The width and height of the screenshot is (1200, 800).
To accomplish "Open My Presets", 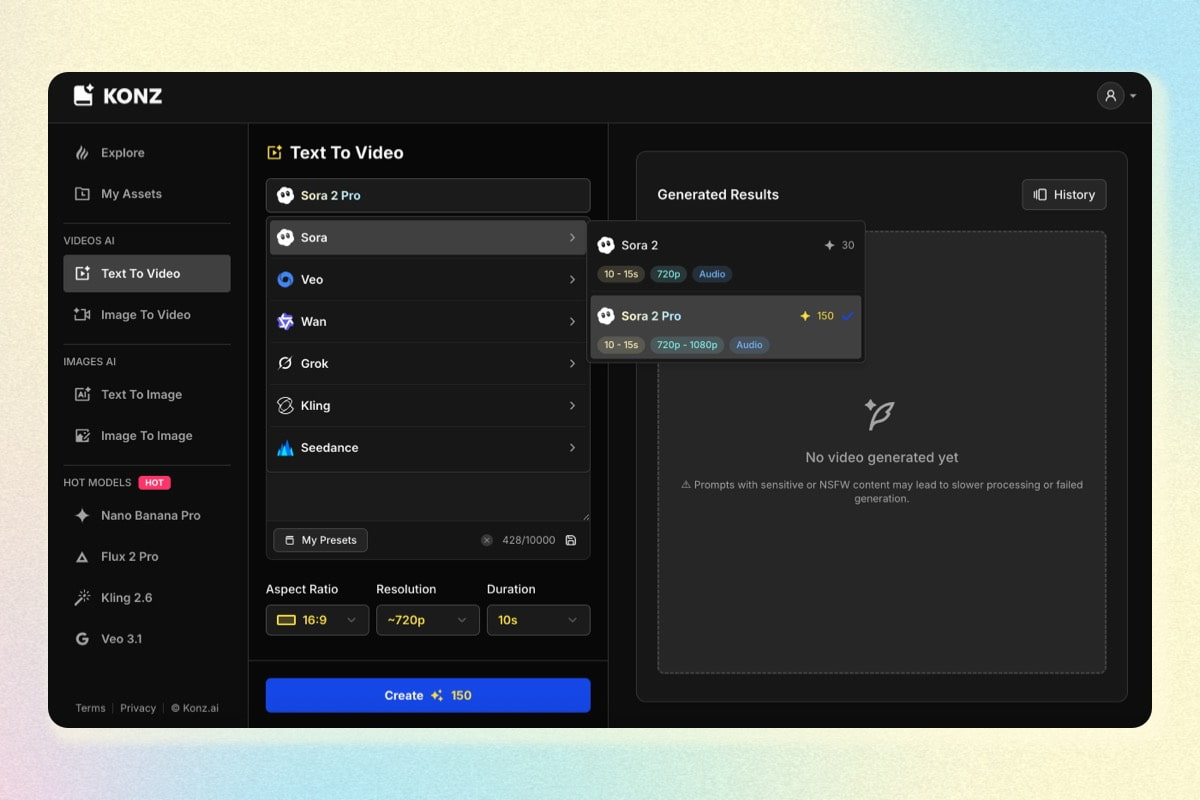I will tap(321, 540).
